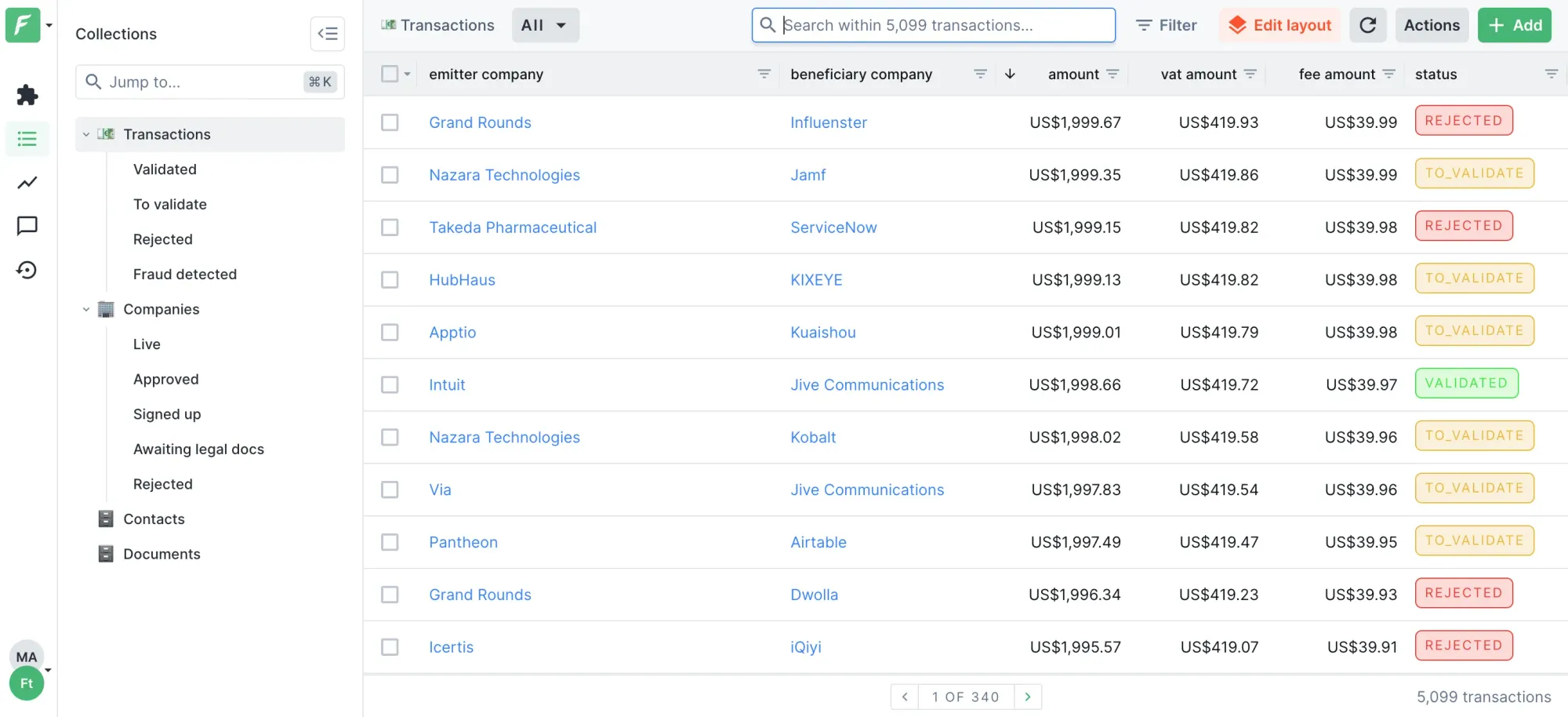The height and width of the screenshot is (717, 1568).
Task: Open the user menu arrow near avatar
Action: tap(49, 670)
